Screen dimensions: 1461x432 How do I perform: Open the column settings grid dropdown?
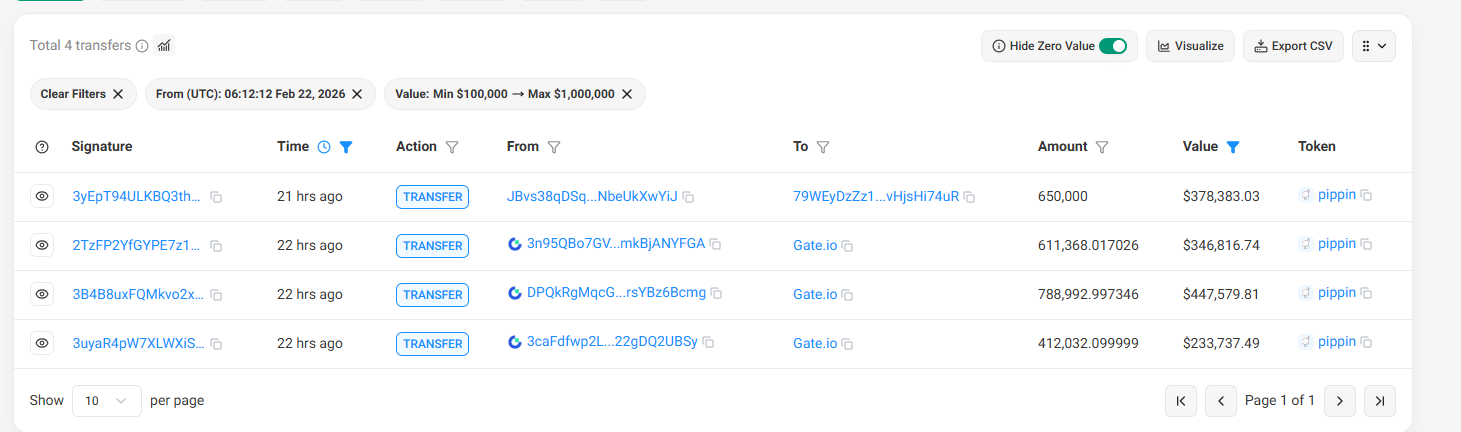point(1374,46)
